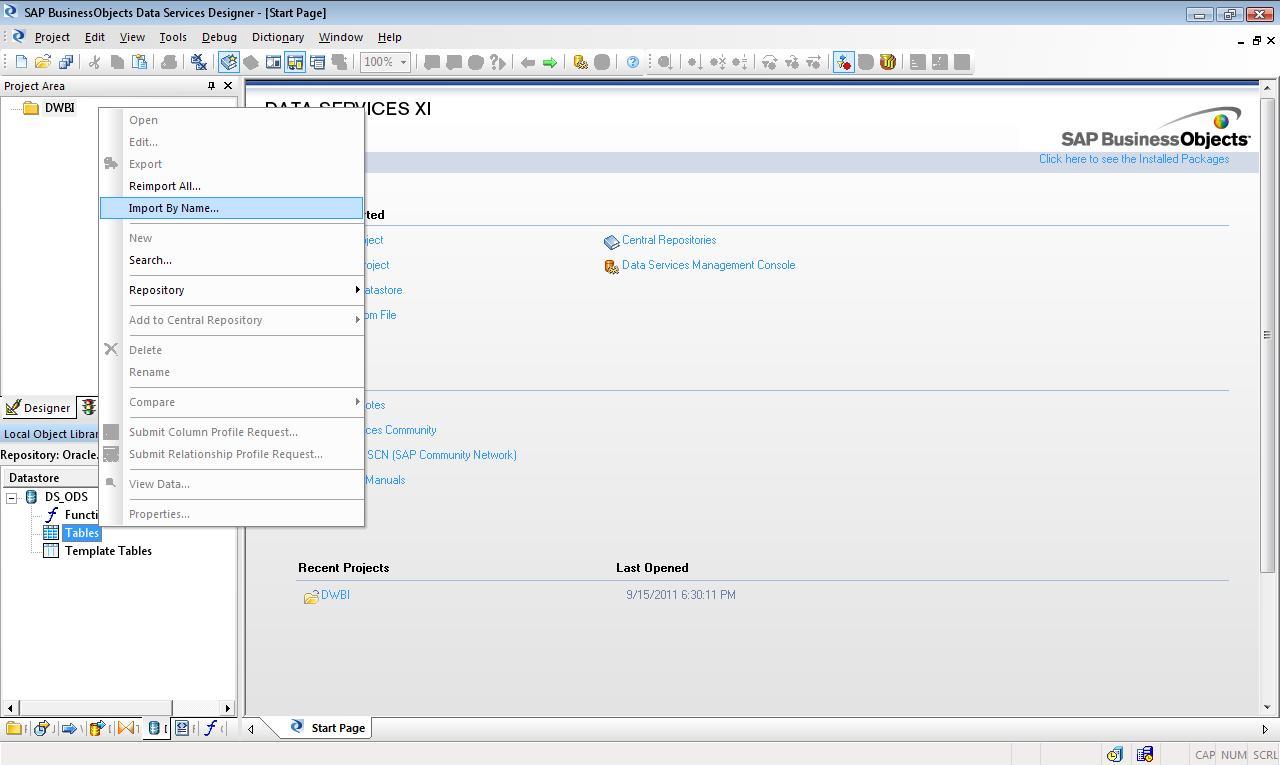Click the gold funnel toolbar icon
Viewport: 1280px width, 765px height.
pyautogui.click(x=888, y=62)
